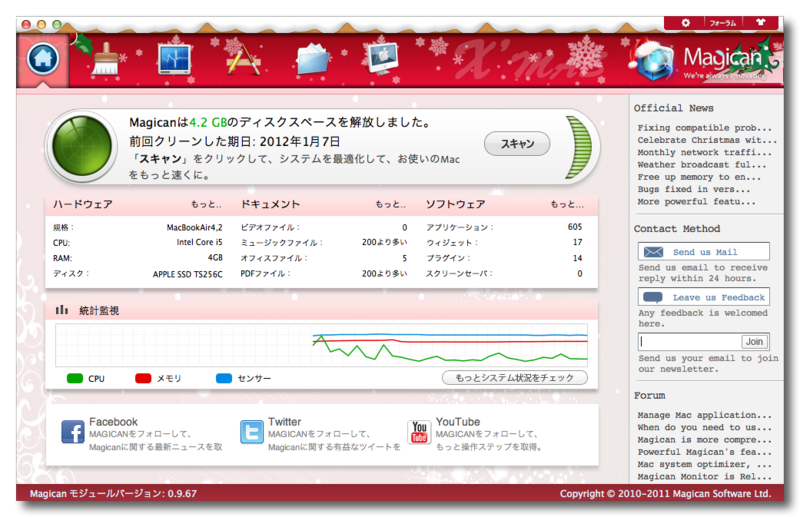Open forum post 'Magican Monitor is Rel...'

point(705,476)
